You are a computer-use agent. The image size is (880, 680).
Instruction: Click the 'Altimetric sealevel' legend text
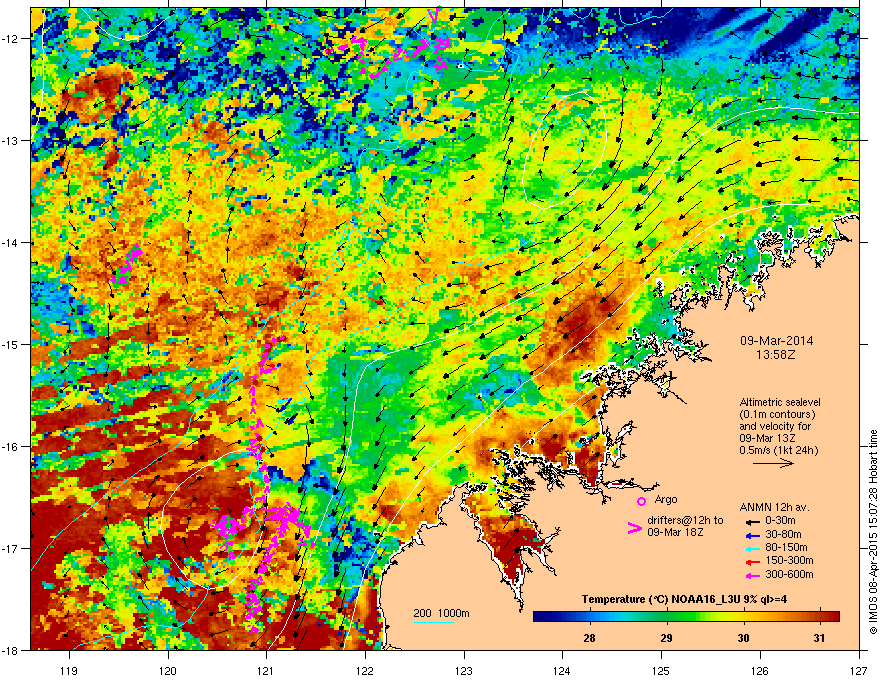(x=780, y=402)
